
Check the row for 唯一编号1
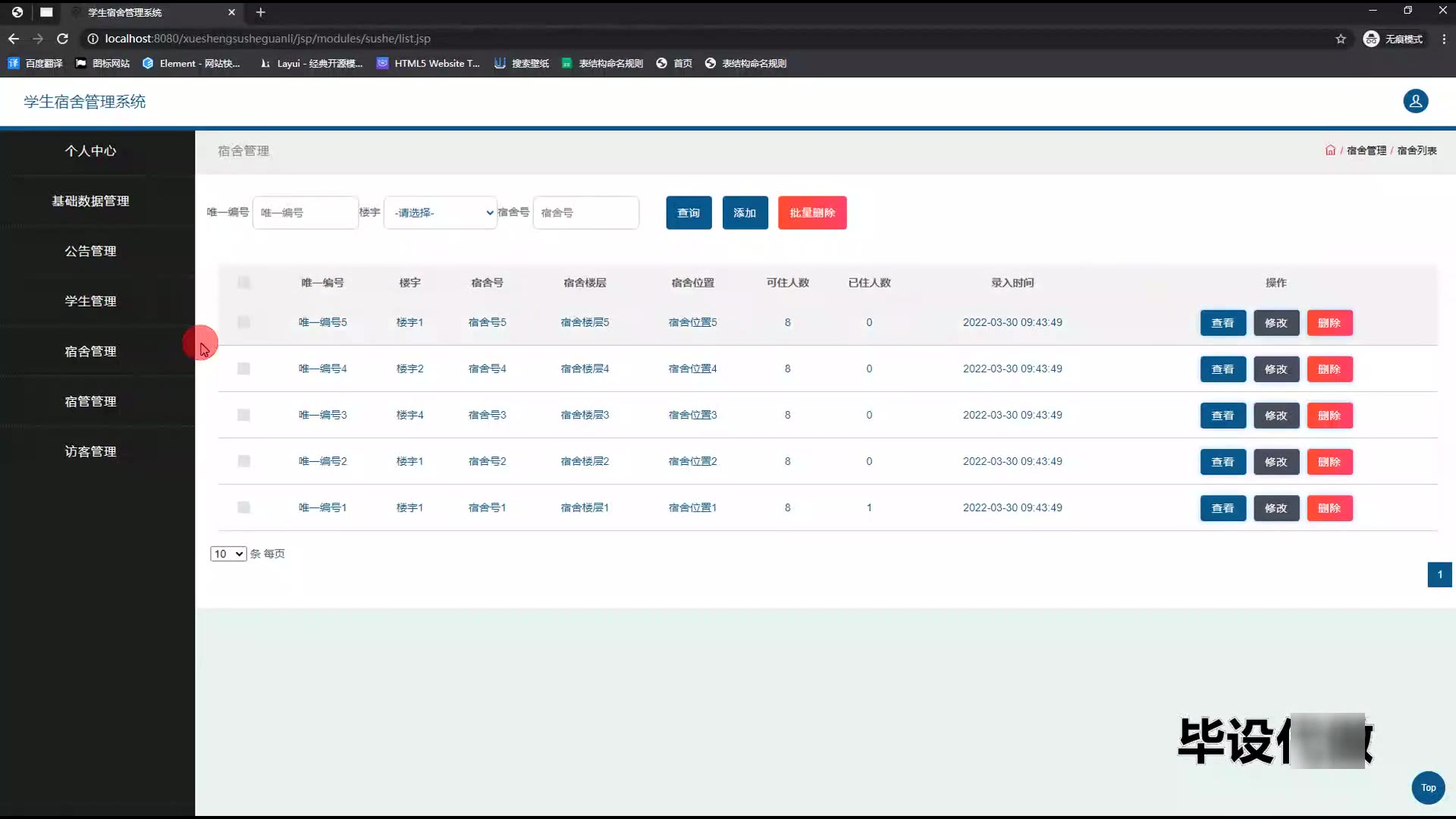(x=243, y=507)
